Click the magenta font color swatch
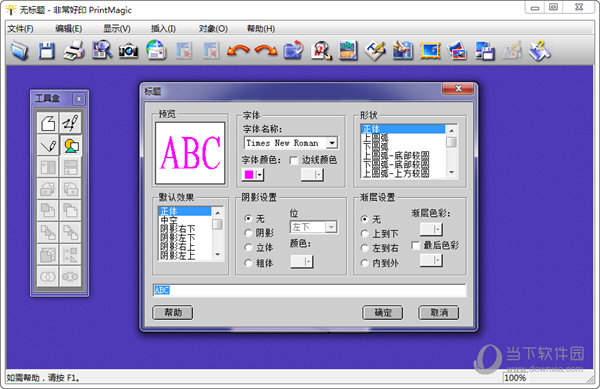The image size is (600, 389). 249,175
